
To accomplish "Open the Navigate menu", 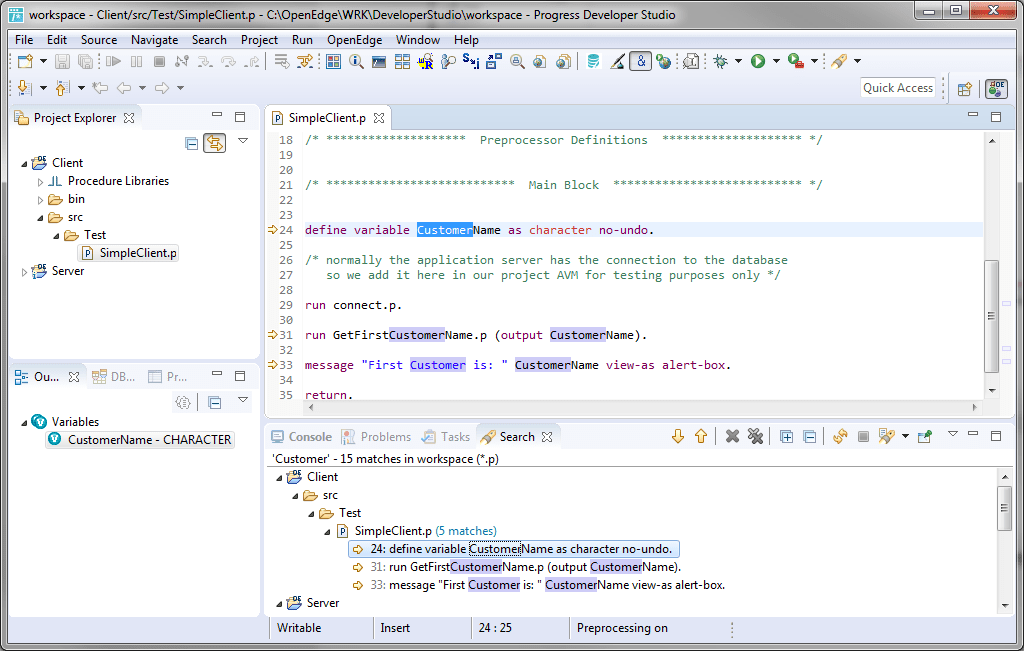I will (x=154, y=40).
